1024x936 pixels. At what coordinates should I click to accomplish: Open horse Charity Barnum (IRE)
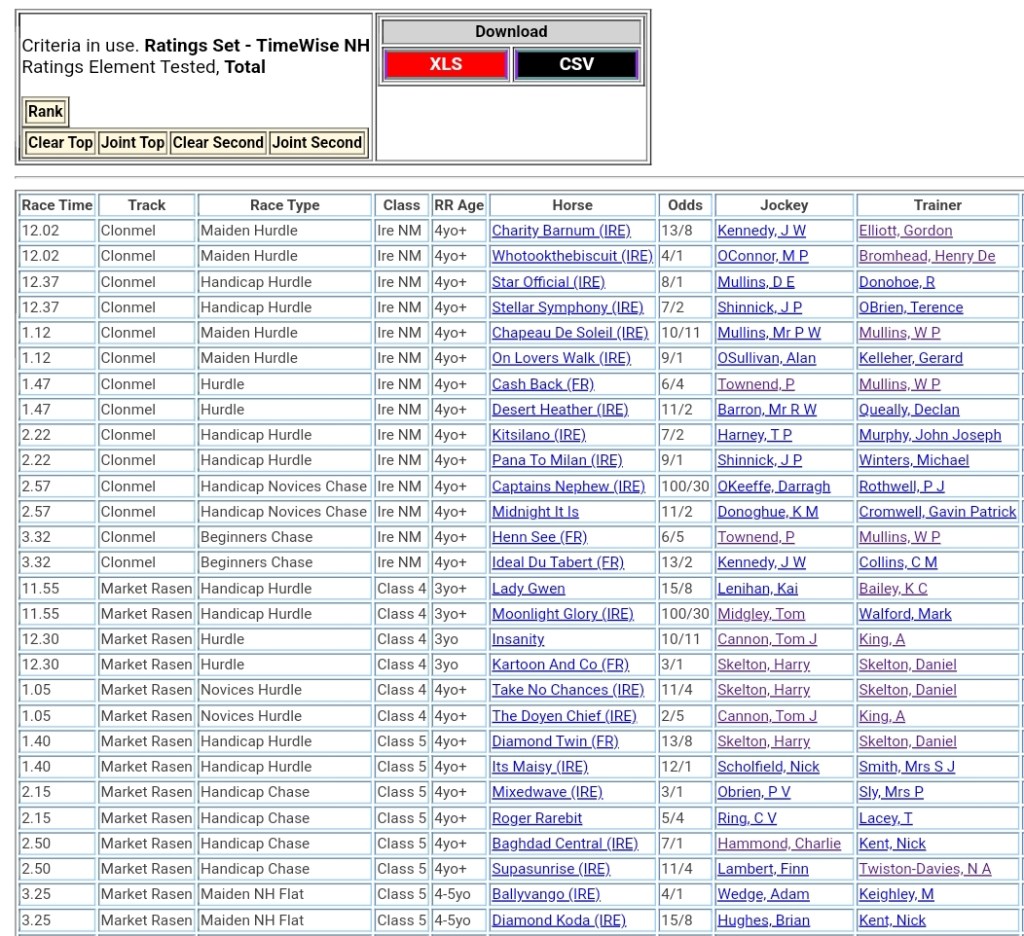pyautogui.click(x=561, y=231)
